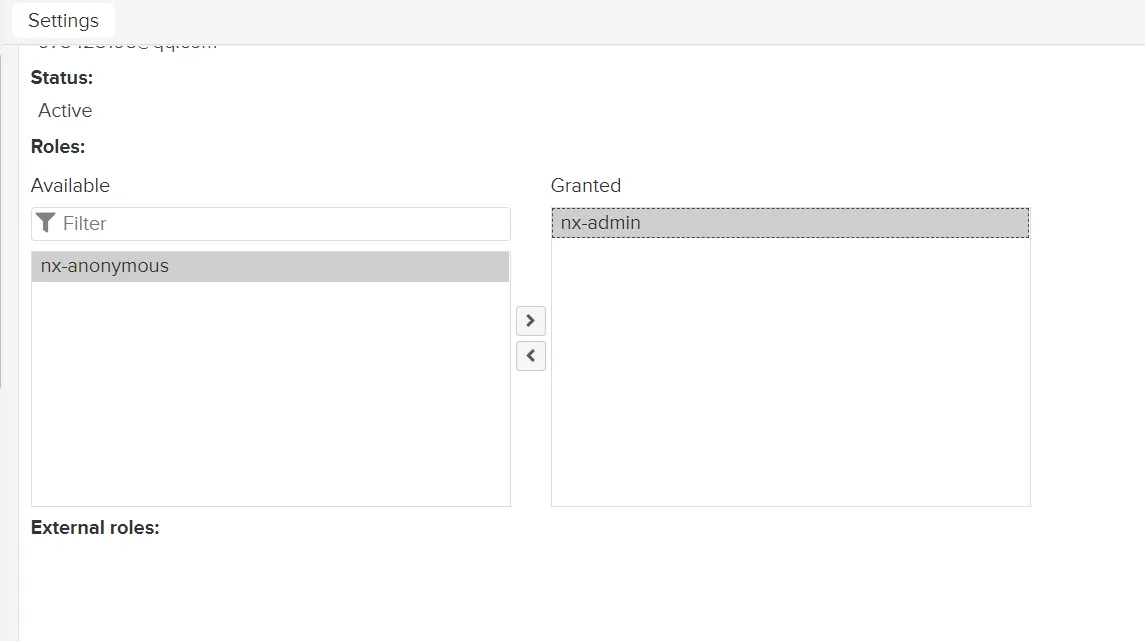Remove nx-admin using the left arrow button
This screenshot has height=641, width=1145.
(x=531, y=356)
